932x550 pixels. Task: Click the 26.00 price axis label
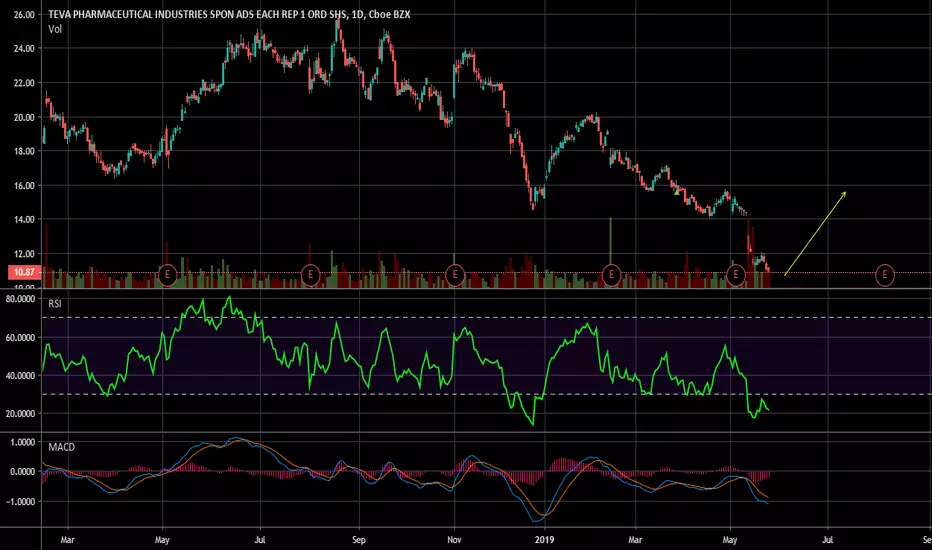coord(24,14)
